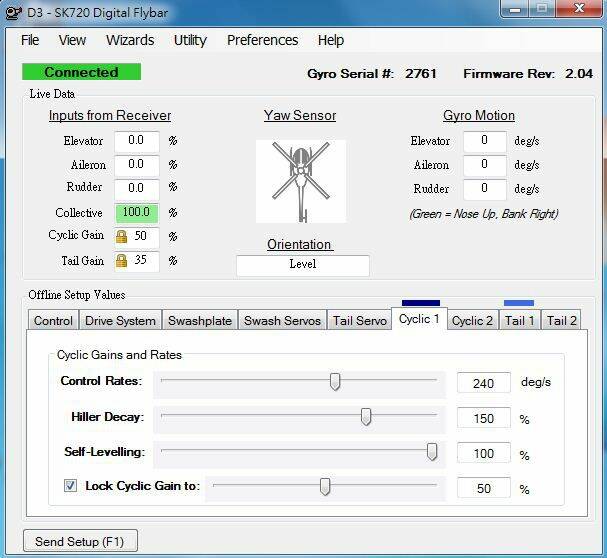
Task: Click the dark blue bar above Cyclic 1
Action: pyautogui.click(x=421, y=303)
